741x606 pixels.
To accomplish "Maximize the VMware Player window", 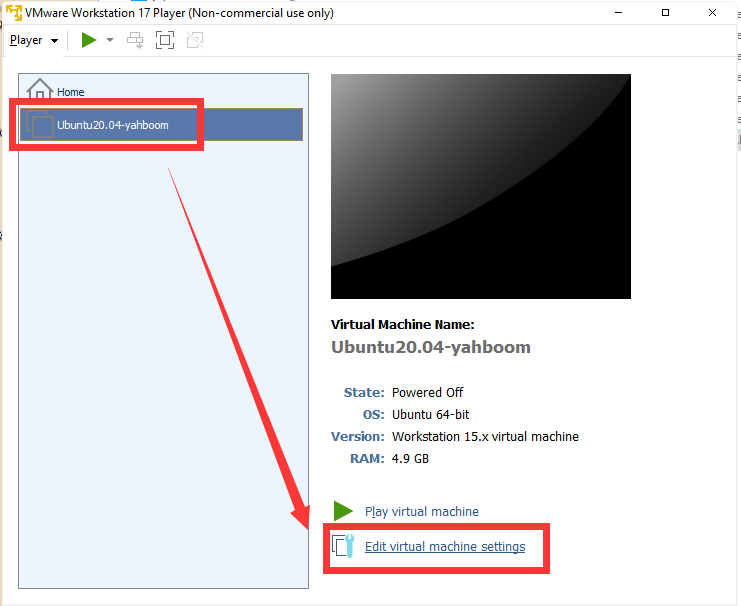I will pyautogui.click(x=665, y=13).
